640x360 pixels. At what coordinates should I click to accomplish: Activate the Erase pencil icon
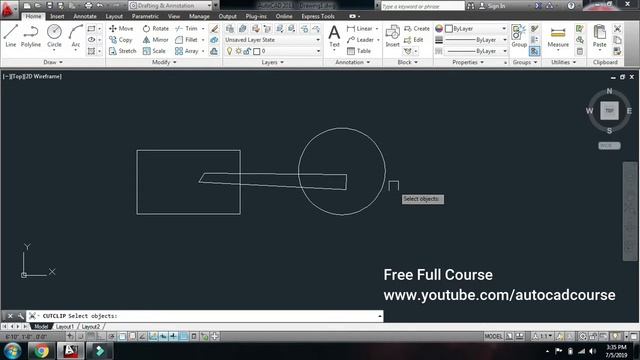(214, 29)
